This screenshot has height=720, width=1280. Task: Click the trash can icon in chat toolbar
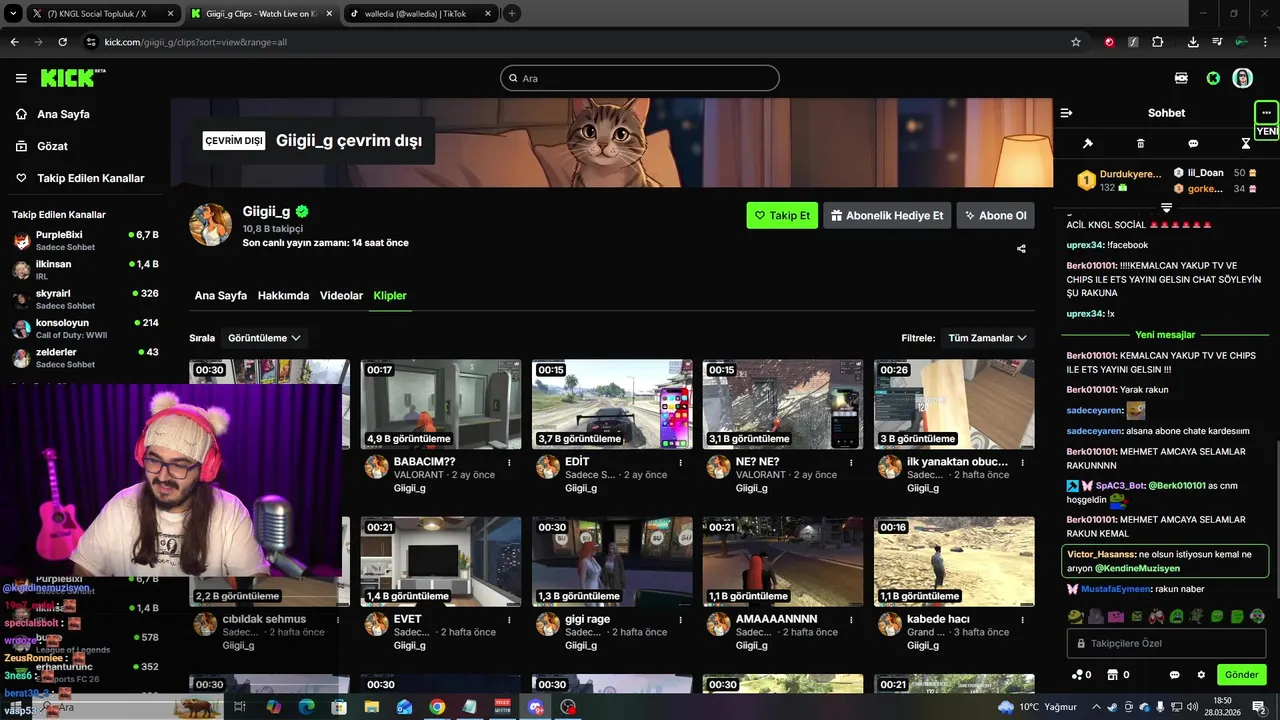(1141, 144)
